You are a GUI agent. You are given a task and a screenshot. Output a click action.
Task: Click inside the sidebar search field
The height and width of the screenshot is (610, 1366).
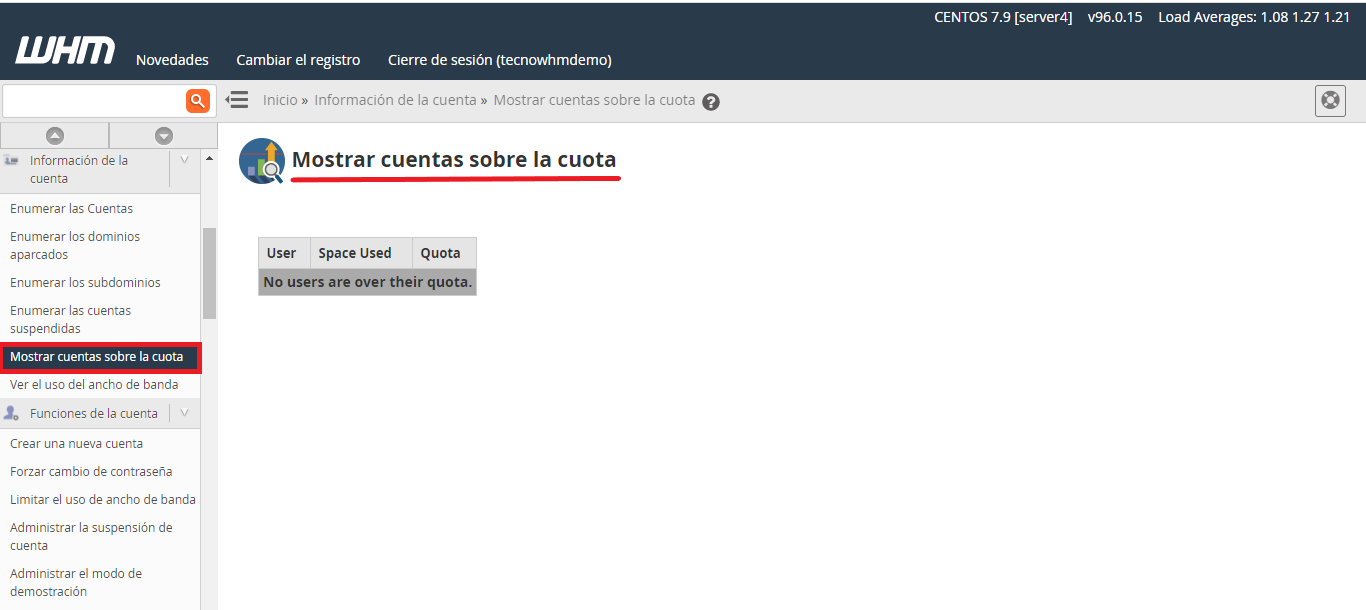tap(93, 100)
